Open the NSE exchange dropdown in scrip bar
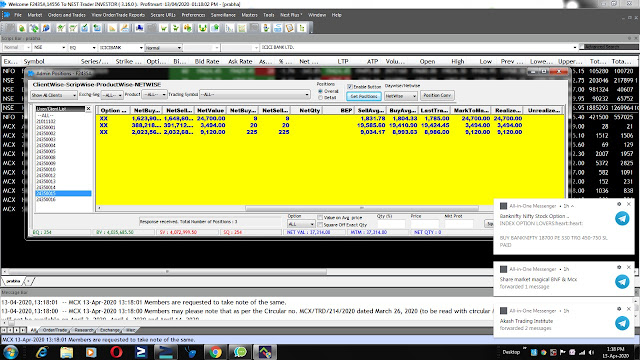640x360 pixels. pos(50,48)
